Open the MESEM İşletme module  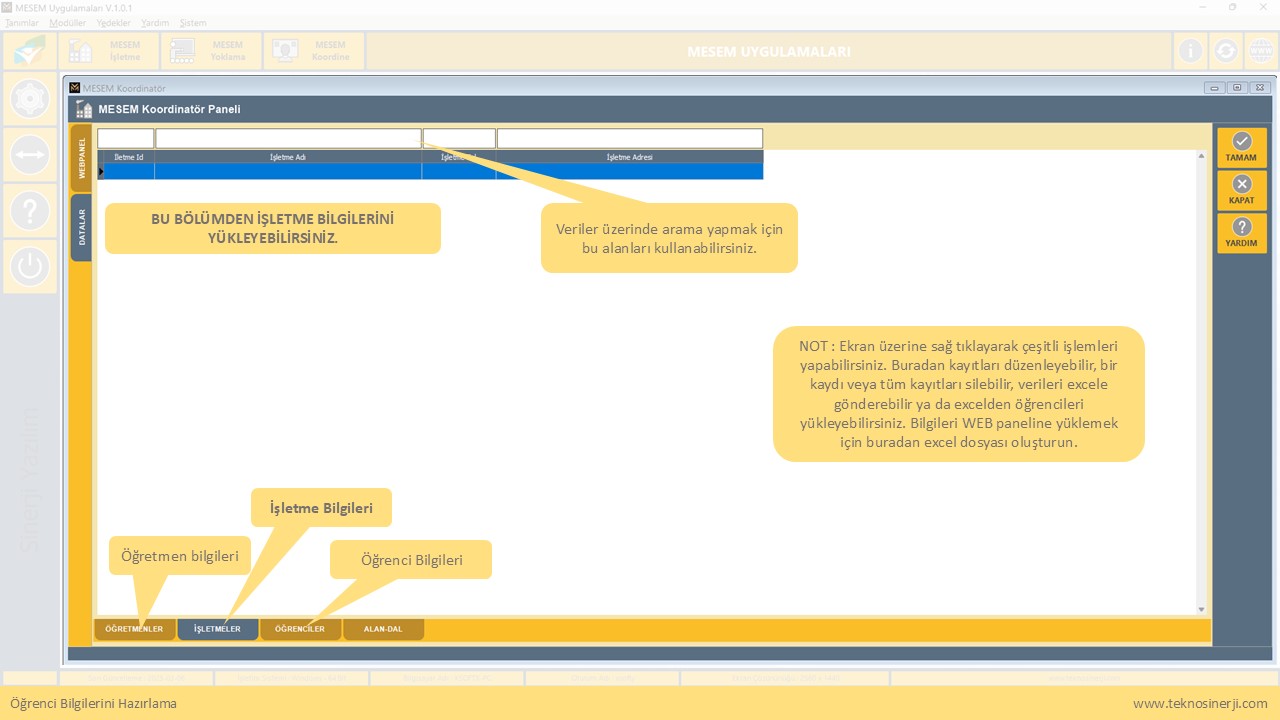tap(110, 51)
